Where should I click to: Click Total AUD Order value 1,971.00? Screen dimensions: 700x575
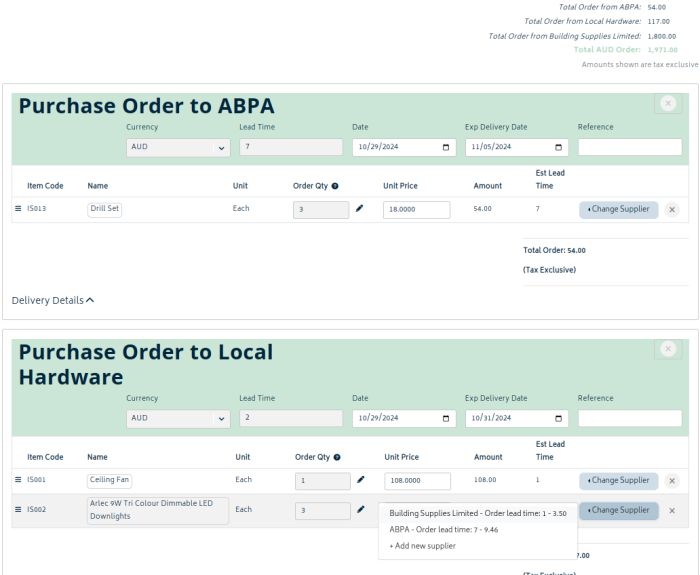click(x=662, y=50)
